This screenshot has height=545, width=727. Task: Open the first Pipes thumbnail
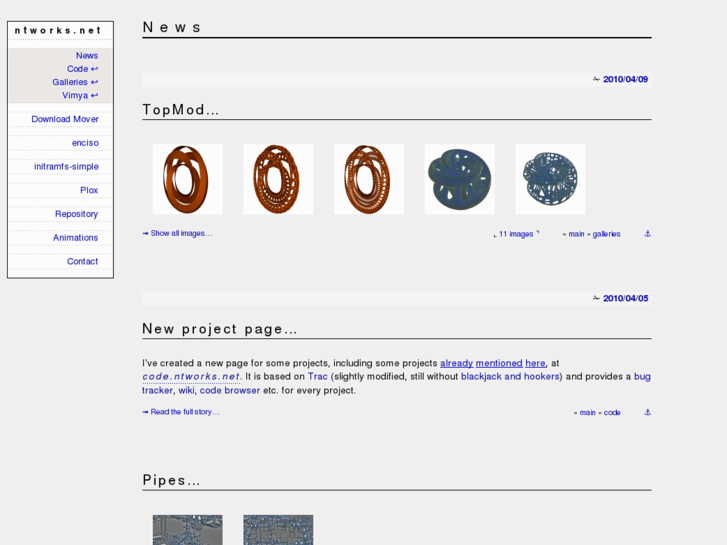[187, 530]
